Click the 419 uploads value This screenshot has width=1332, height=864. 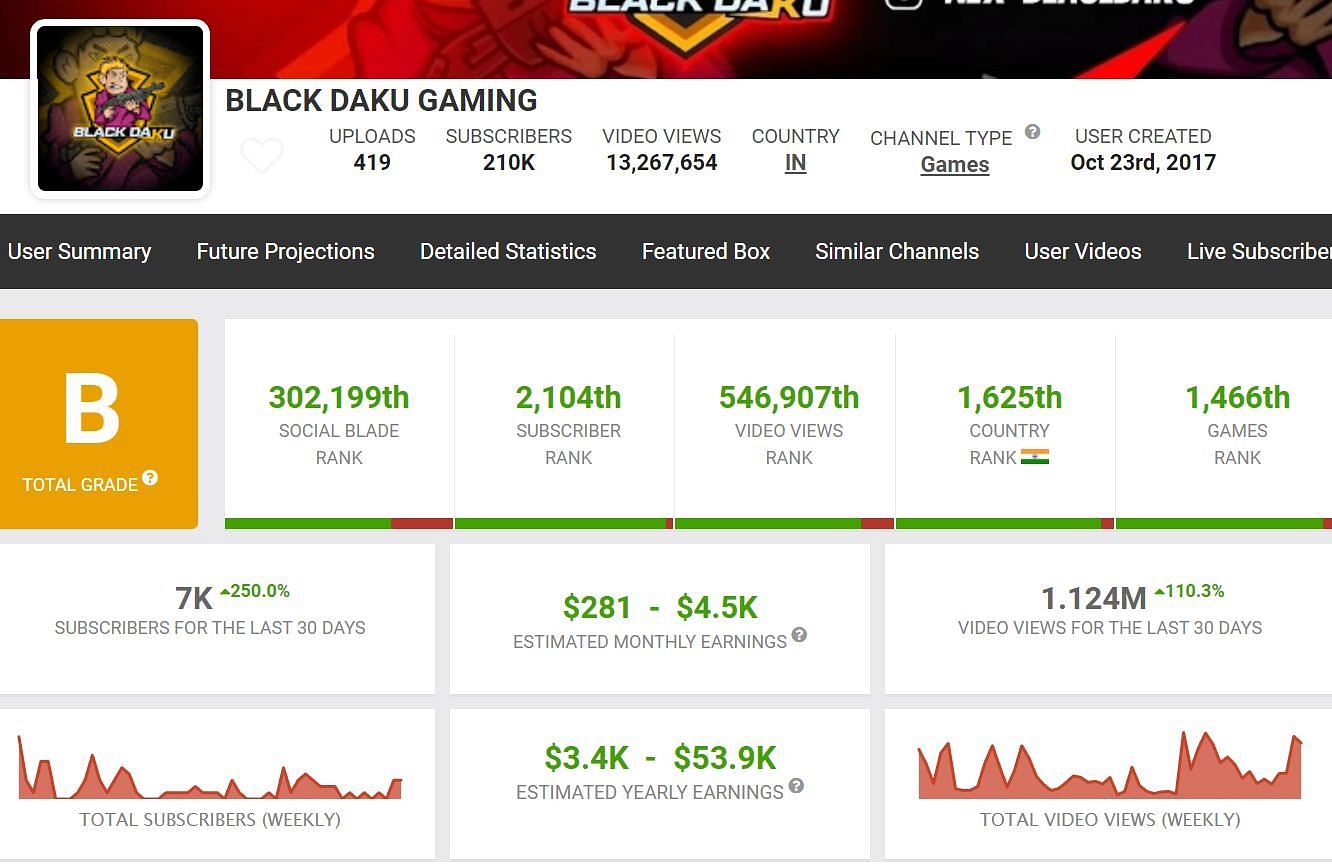coord(372,162)
